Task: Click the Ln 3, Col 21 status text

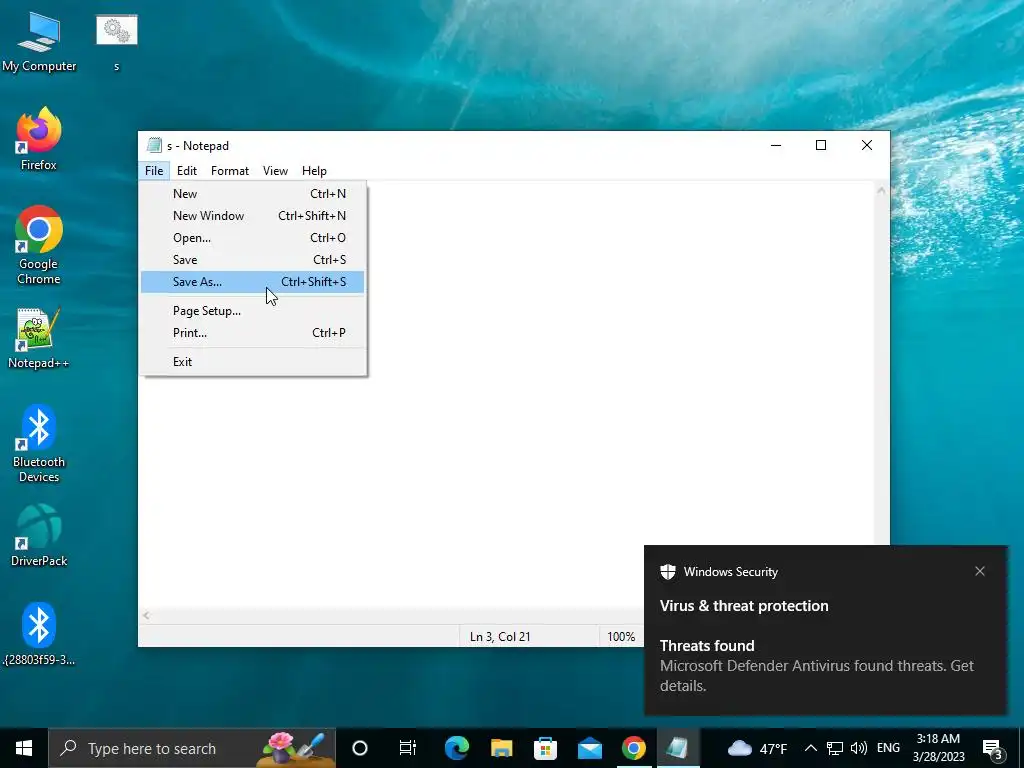Action: pos(500,637)
